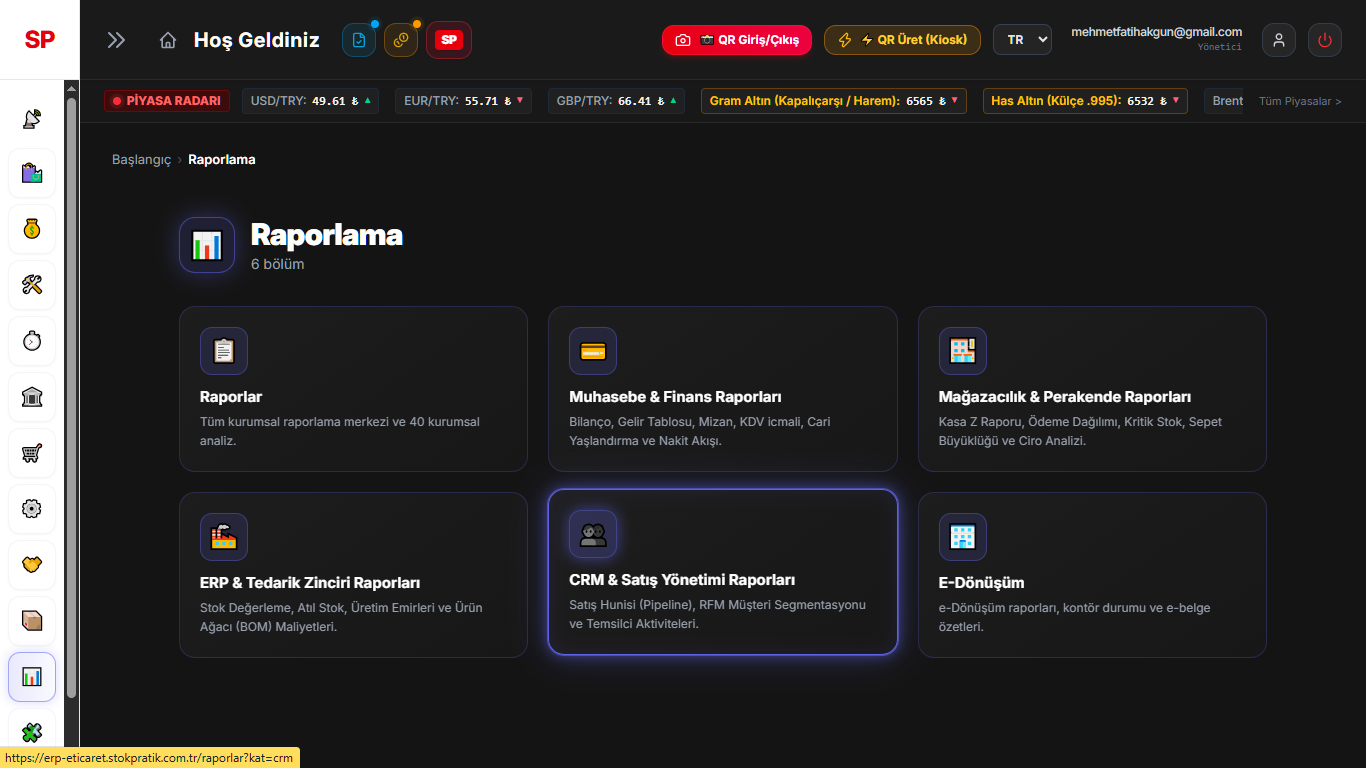Screen dimensions: 1366x768
Task: Open ERP & Tedarik Zinciri Raporları card
Action: pos(353,575)
